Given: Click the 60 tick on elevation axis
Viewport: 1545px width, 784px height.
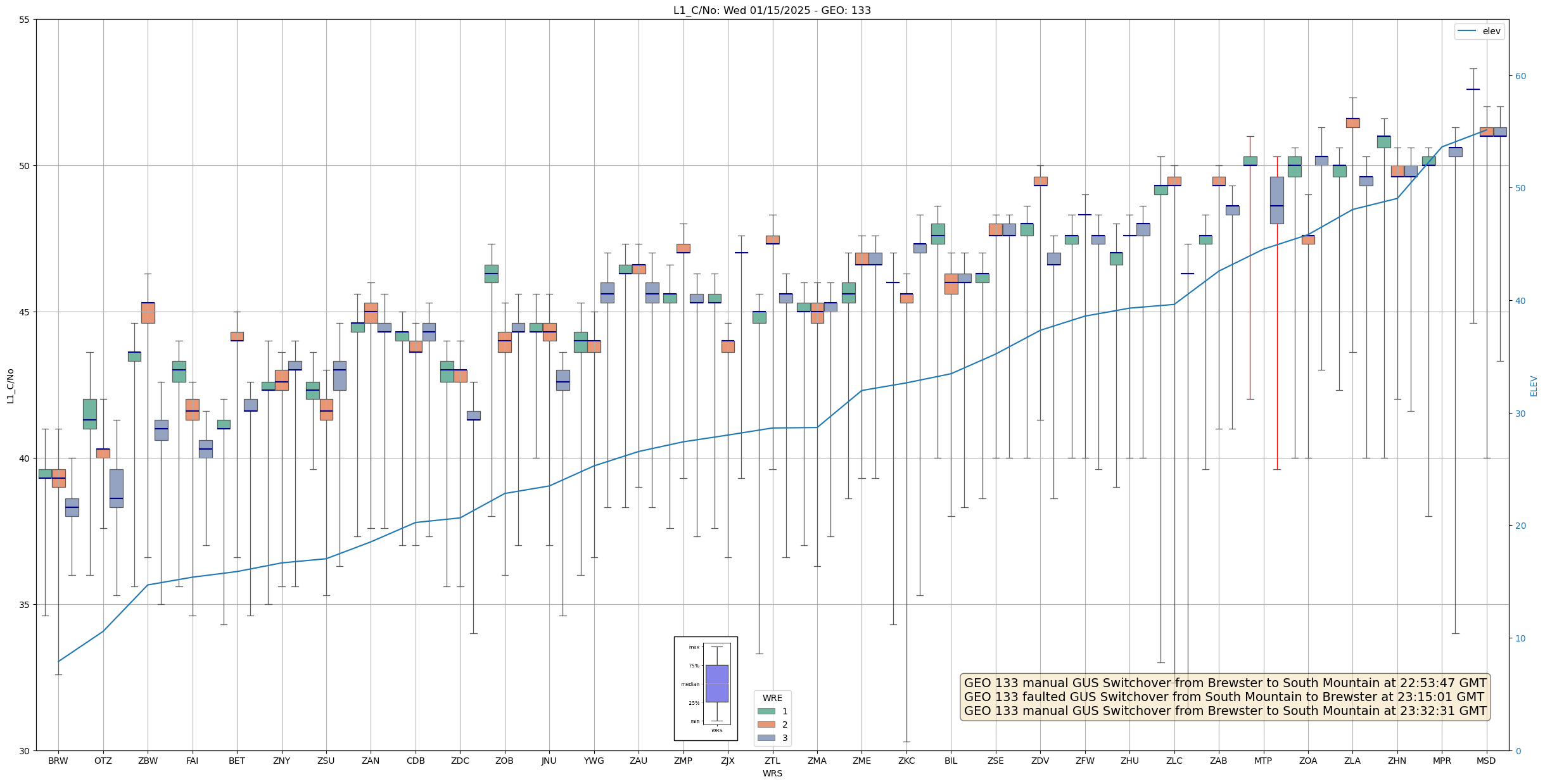Looking at the screenshot, I should [1520, 76].
